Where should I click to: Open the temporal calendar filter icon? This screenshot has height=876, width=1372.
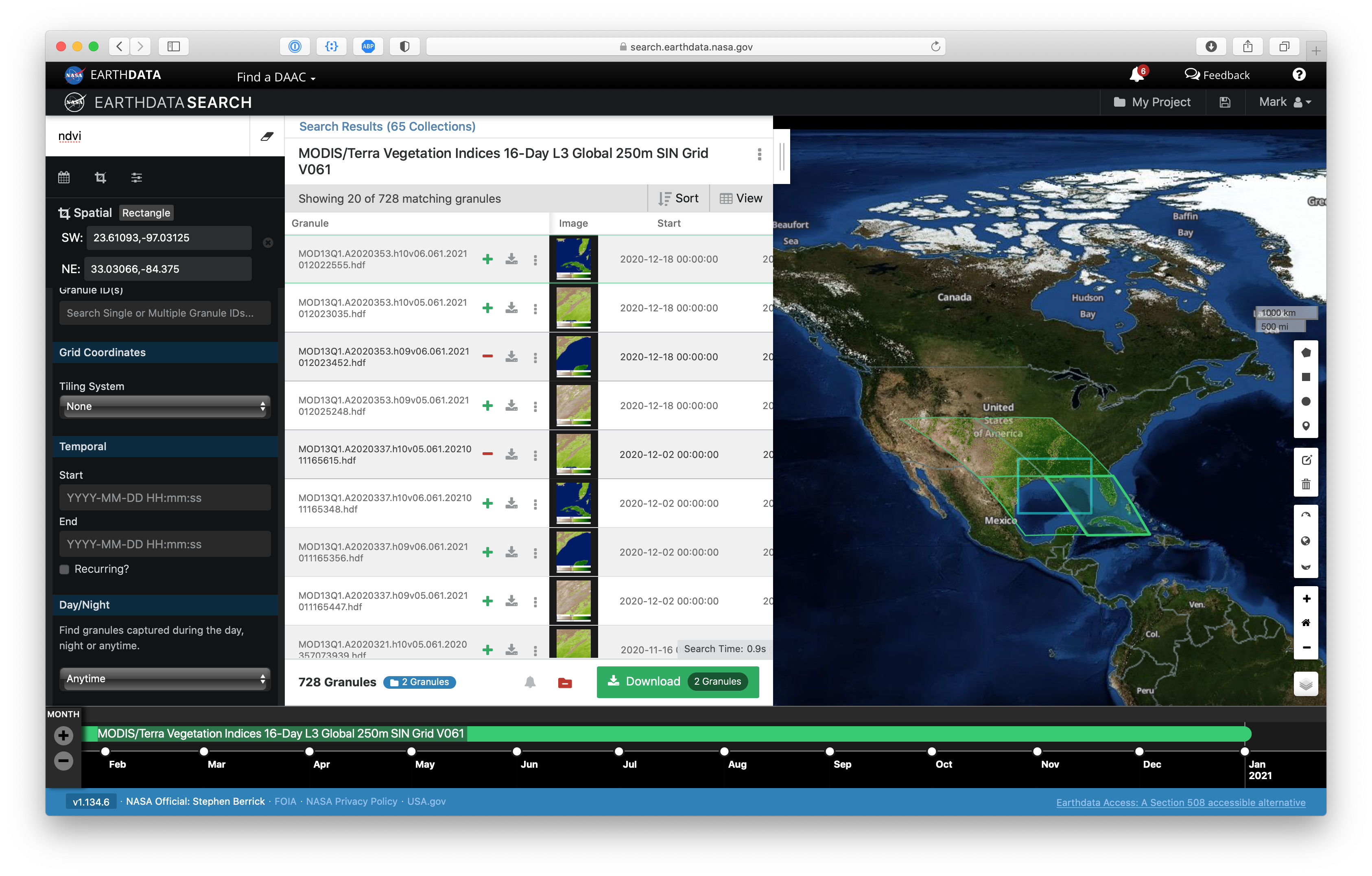[64, 178]
